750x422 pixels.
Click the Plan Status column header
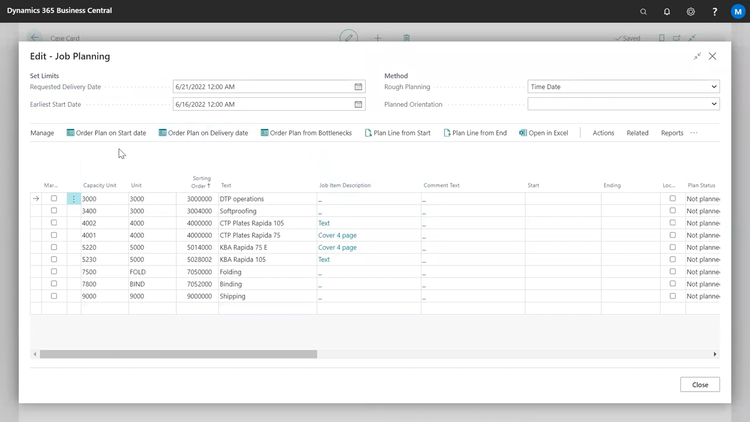pos(701,185)
